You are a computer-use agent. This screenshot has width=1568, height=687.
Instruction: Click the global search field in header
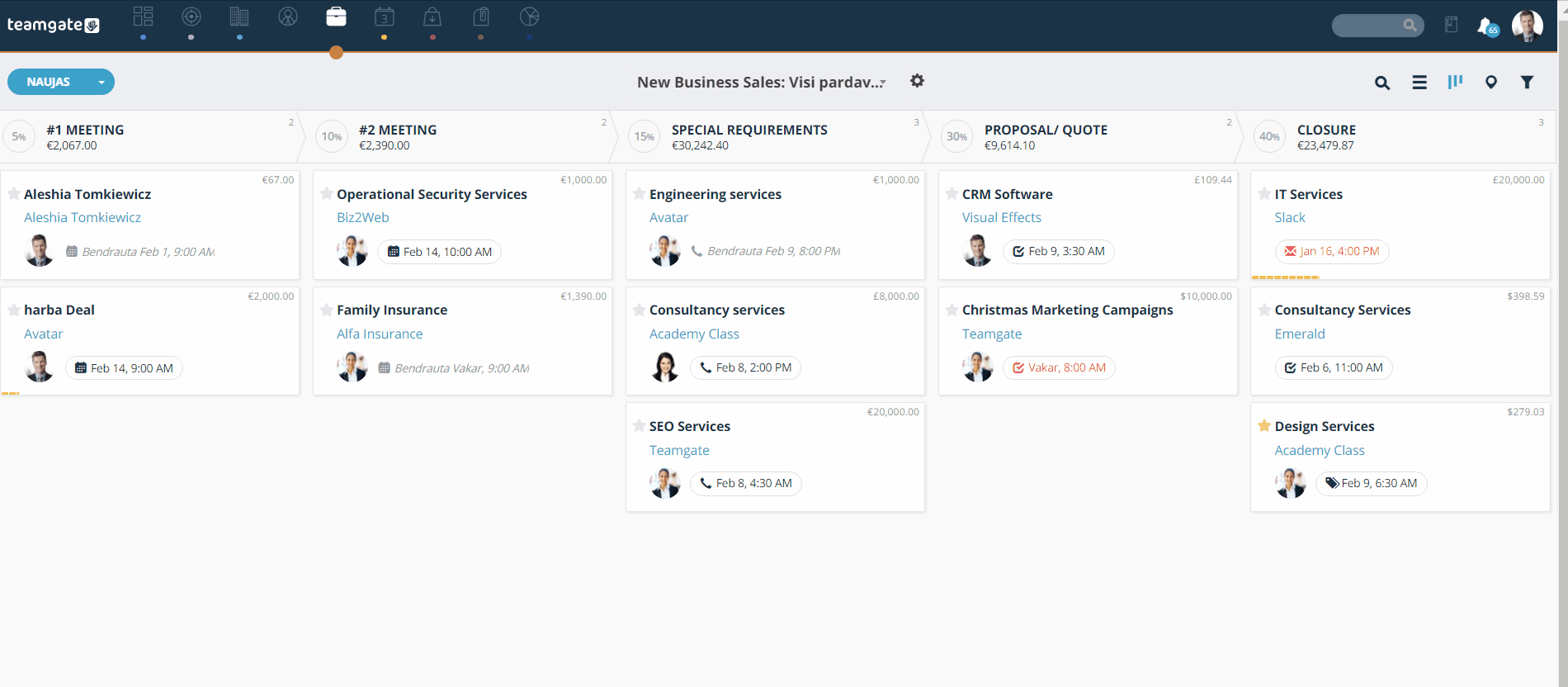(x=1377, y=26)
